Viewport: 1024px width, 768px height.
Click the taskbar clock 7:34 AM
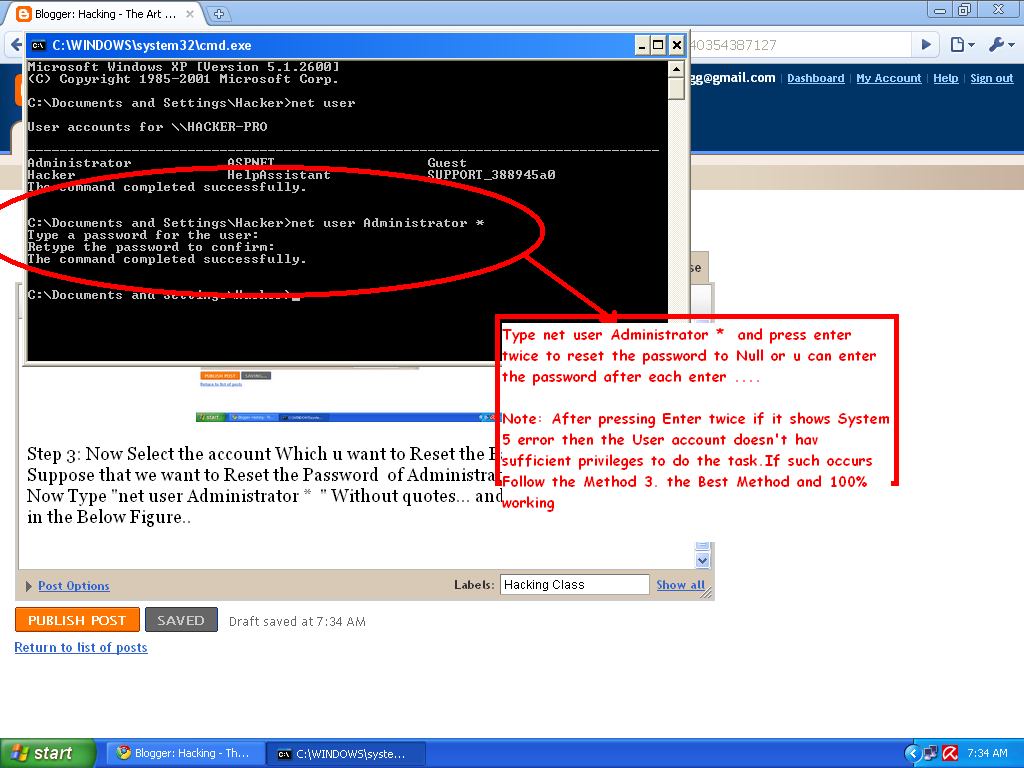pos(987,753)
